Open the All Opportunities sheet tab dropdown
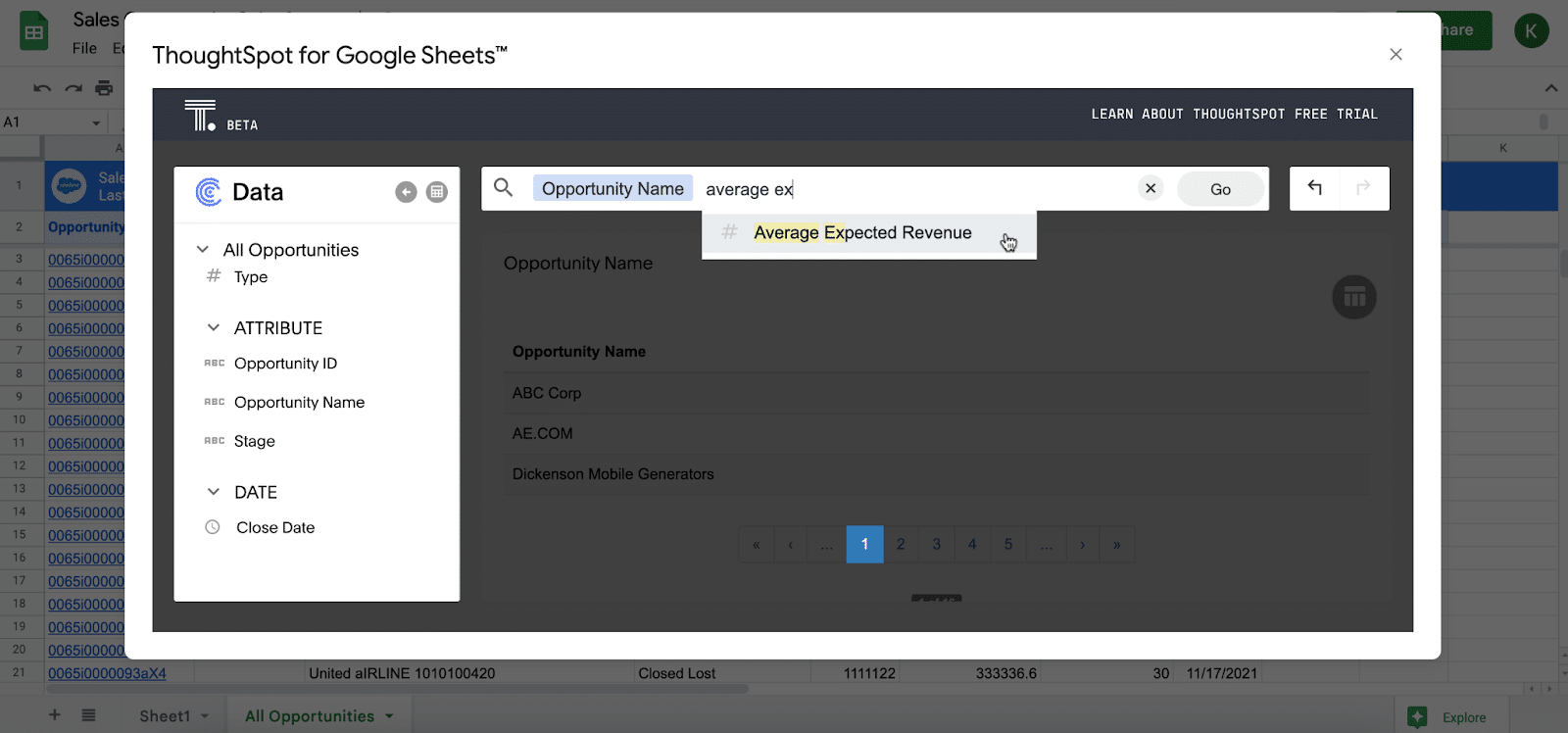This screenshot has height=733, width=1568. 389,716
